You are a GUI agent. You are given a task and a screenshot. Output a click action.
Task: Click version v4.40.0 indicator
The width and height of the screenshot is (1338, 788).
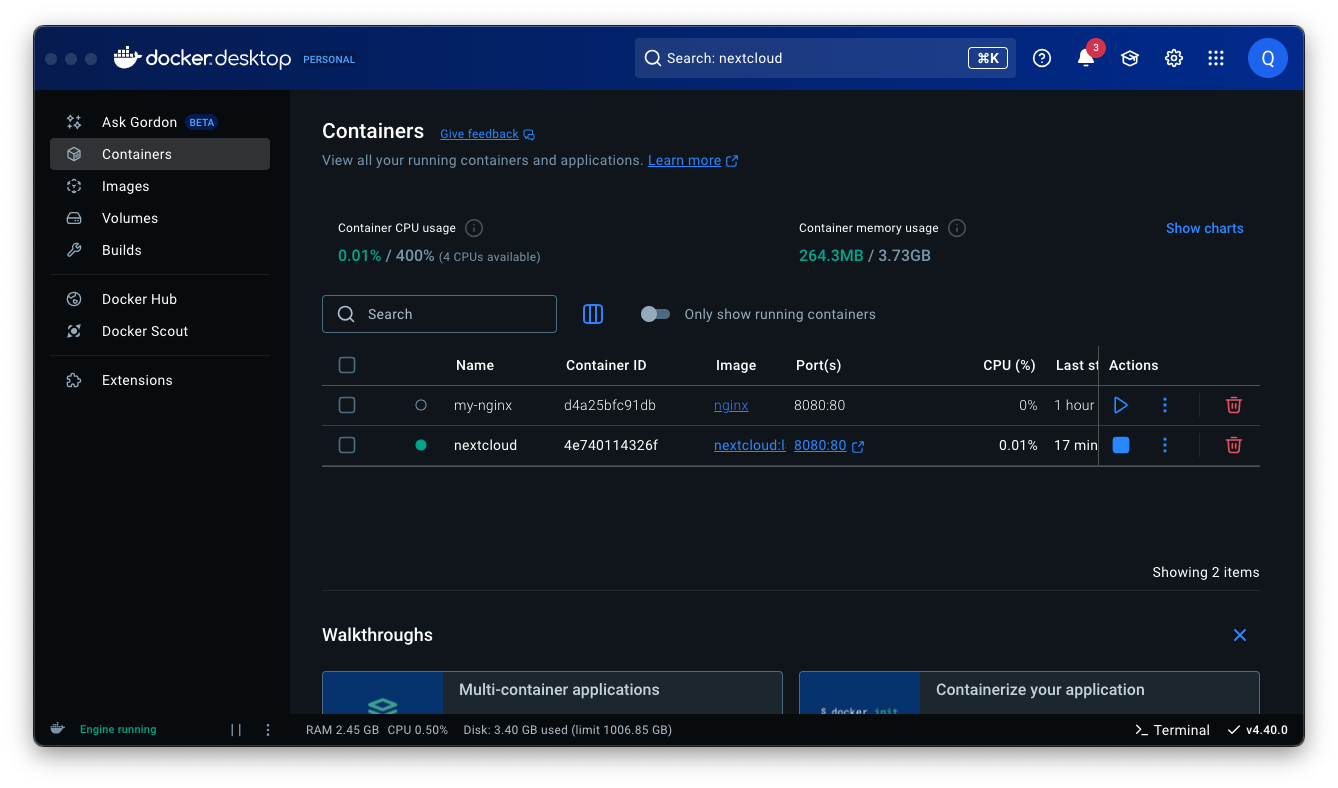(x=1258, y=730)
